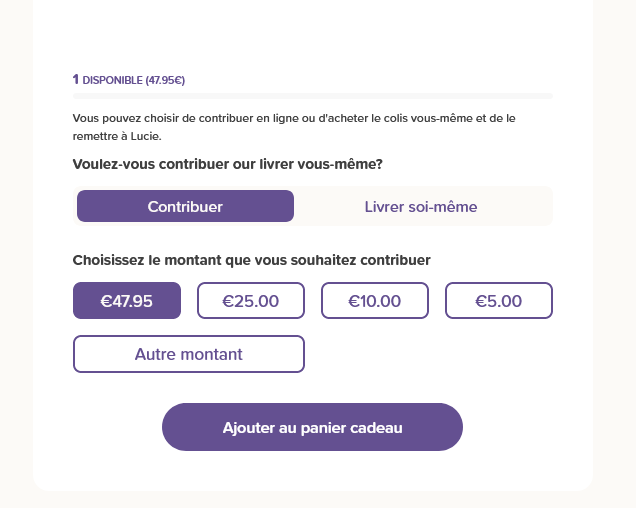636x508 pixels.
Task: Open the Autre montant custom amount option
Action: pyautogui.click(x=189, y=354)
